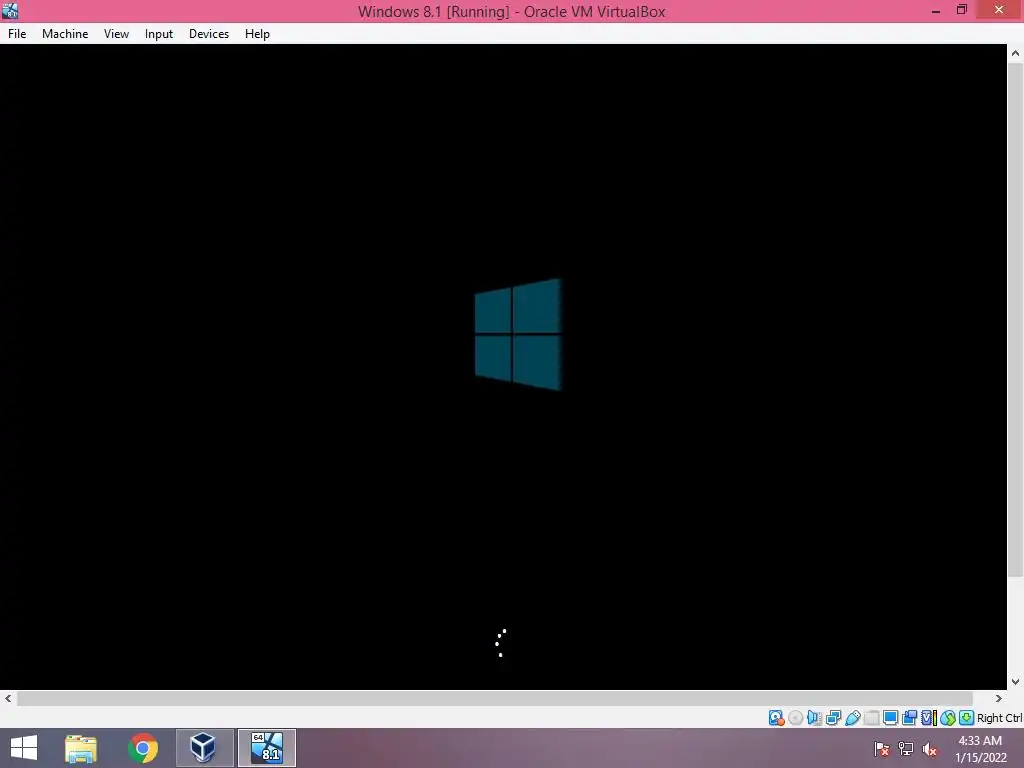Click the horizontal scrollbar thumb

point(495,698)
